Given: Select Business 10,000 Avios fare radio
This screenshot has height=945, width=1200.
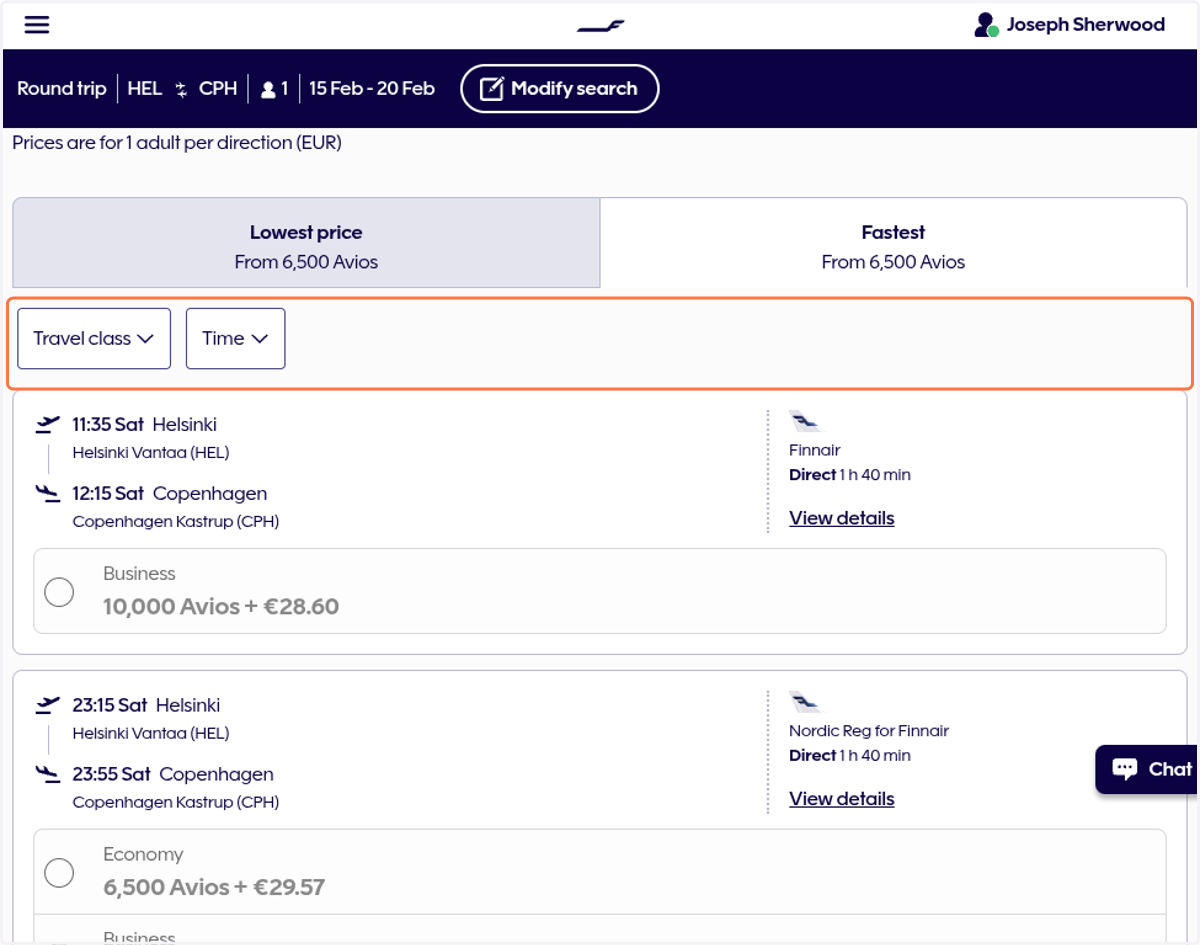Looking at the screenshot, I should click(59, 591).
